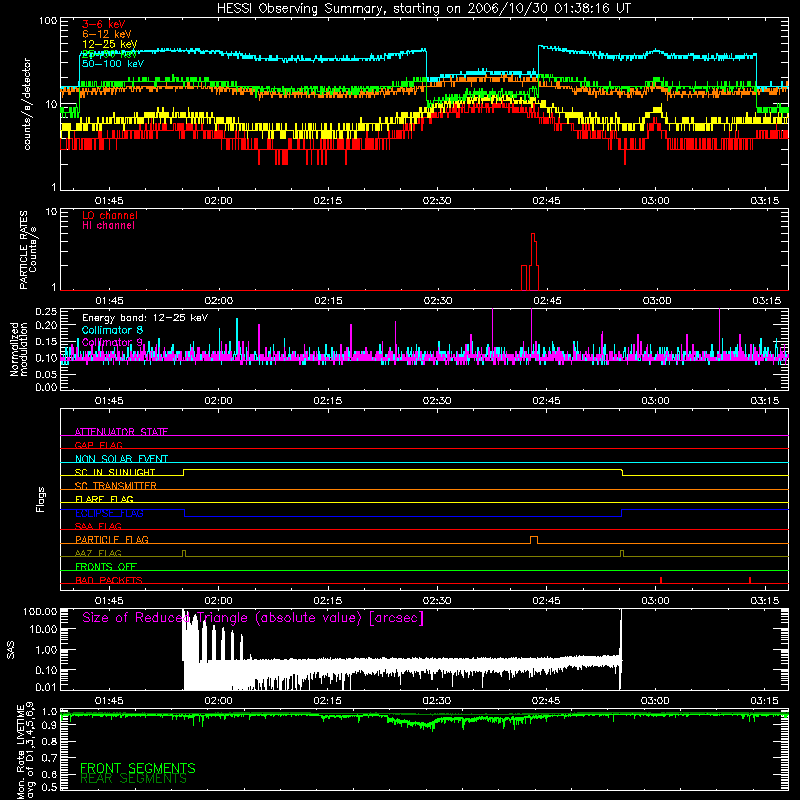Click the 'FLARE FLAG' label
Screen dimensions: 800x800
(x=104, y=499)
